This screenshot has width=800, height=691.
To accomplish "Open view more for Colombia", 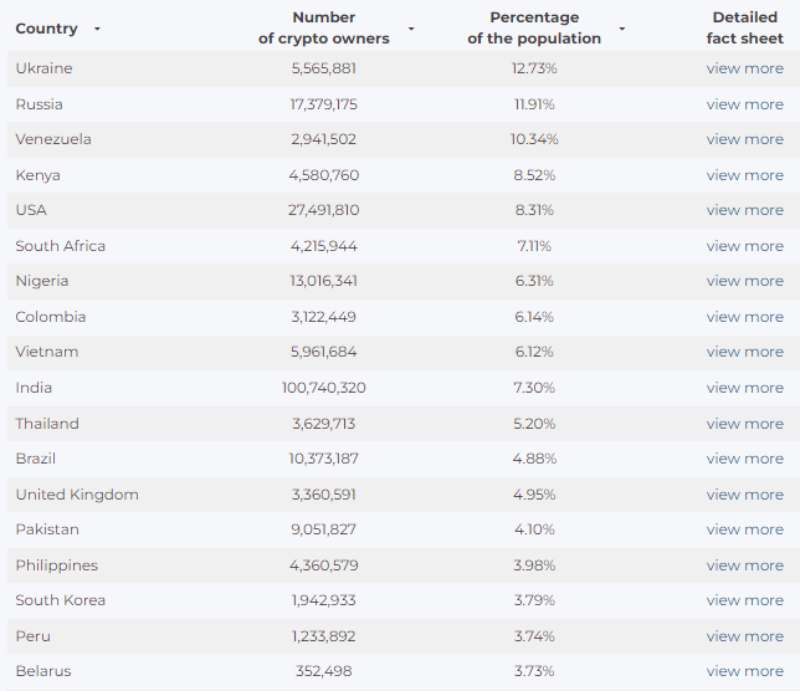I will (x=744, y=317).
